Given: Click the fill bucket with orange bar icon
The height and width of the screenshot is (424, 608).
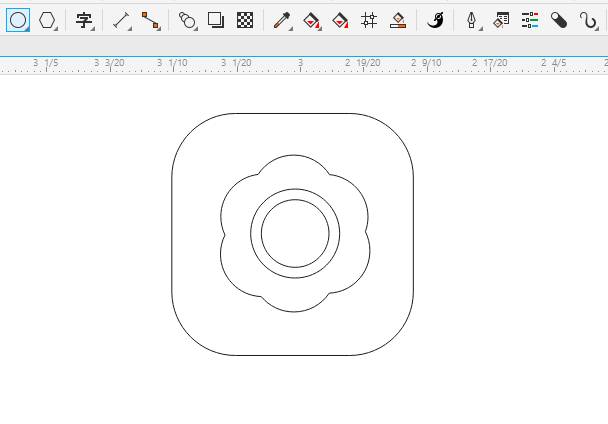Looking at the screenshot, I should tap(398, 20).
